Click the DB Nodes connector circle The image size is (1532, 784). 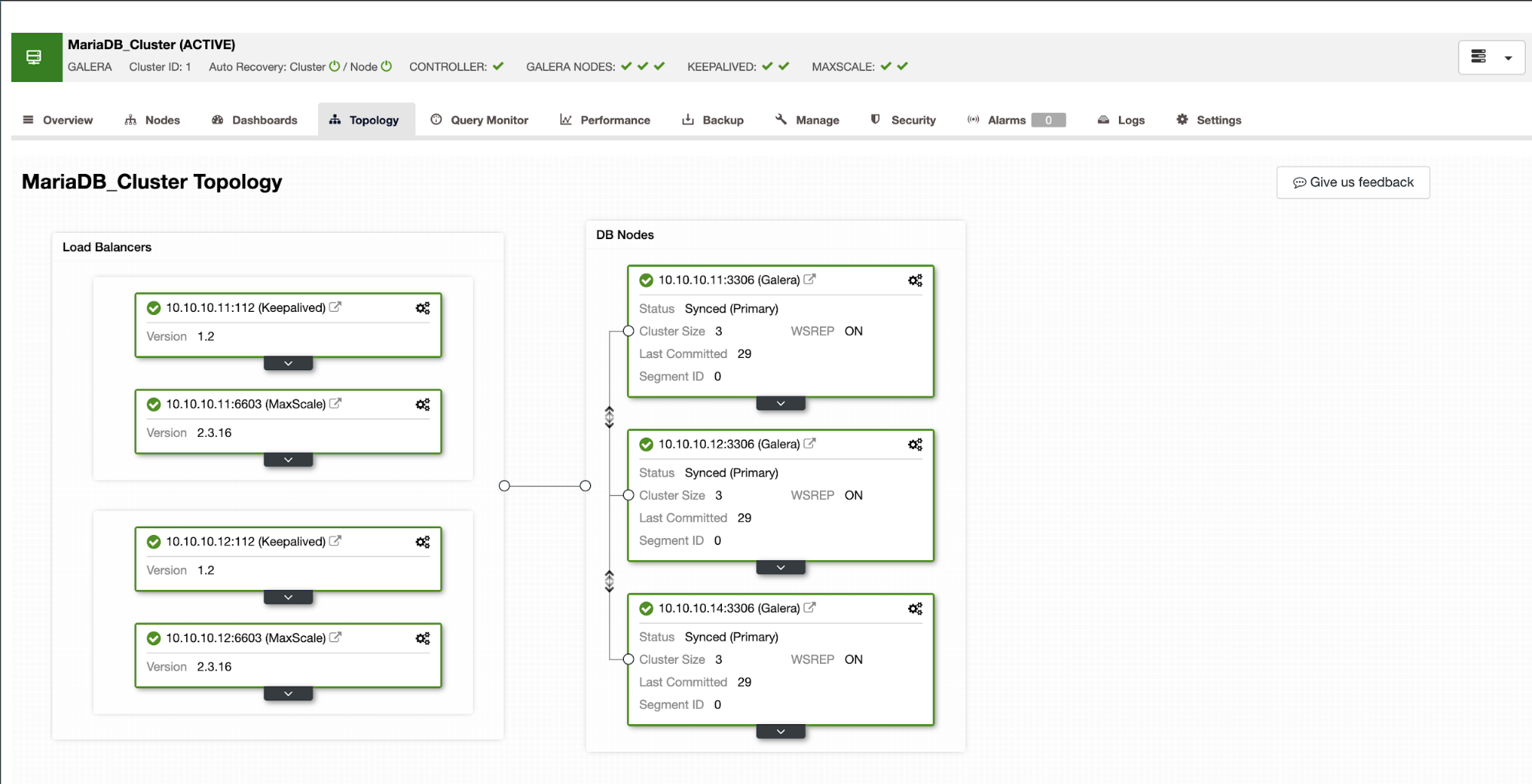pos(586,486)
